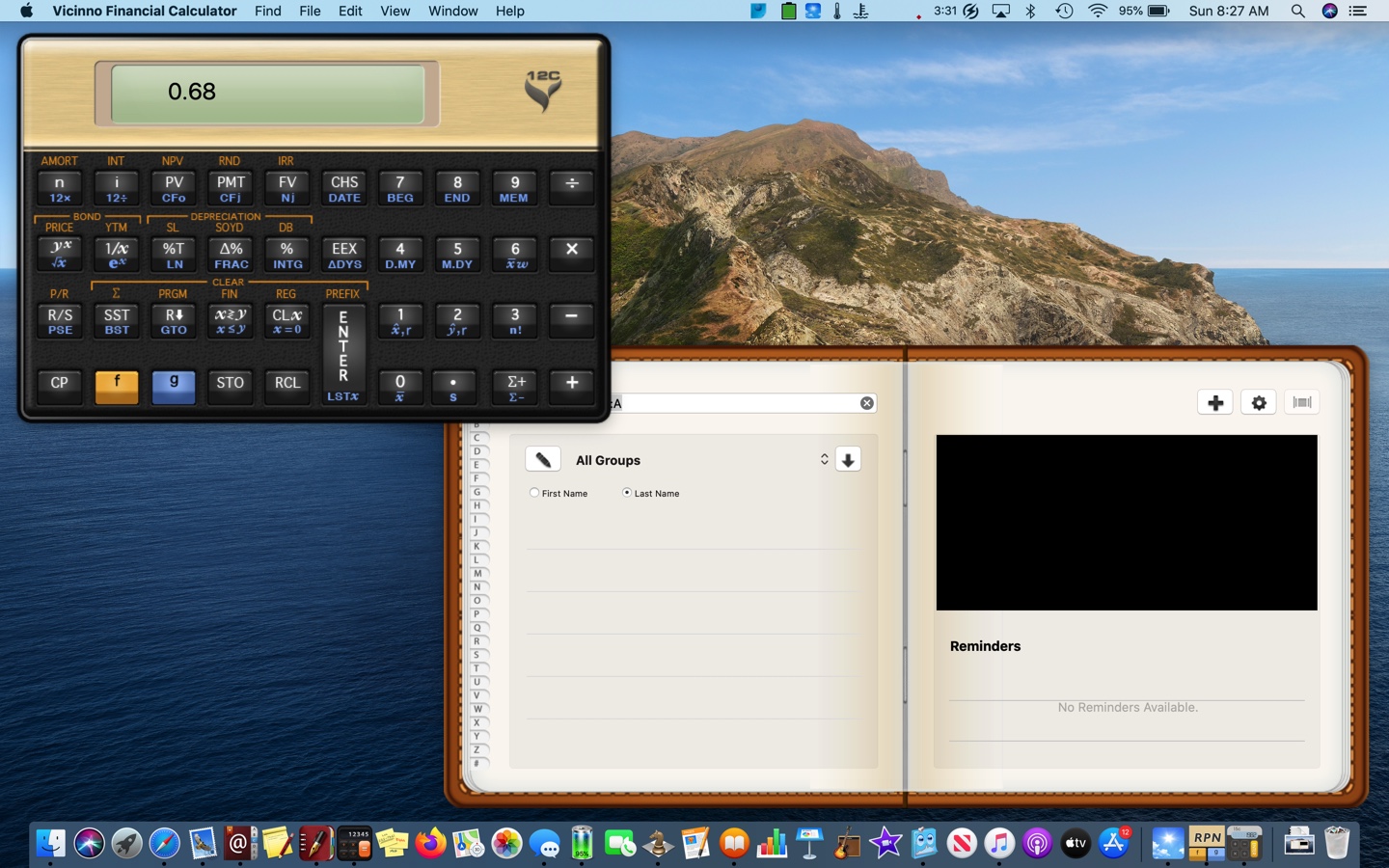Open the Help menu
The height and width of the screenshot is (868, 1389).
point(510,11)
